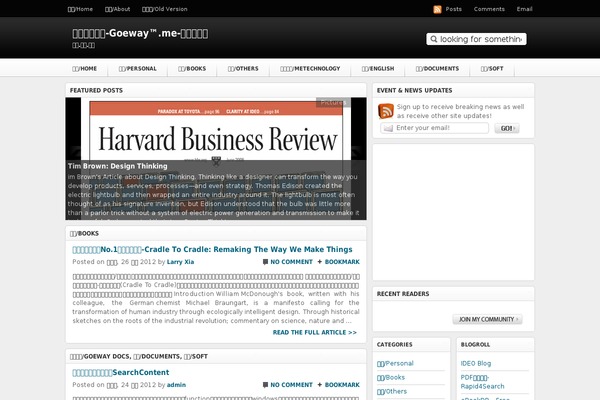600x400 pixels.
Task: Click READ THE FULL ARTICLE link
Action: (315, 332)
